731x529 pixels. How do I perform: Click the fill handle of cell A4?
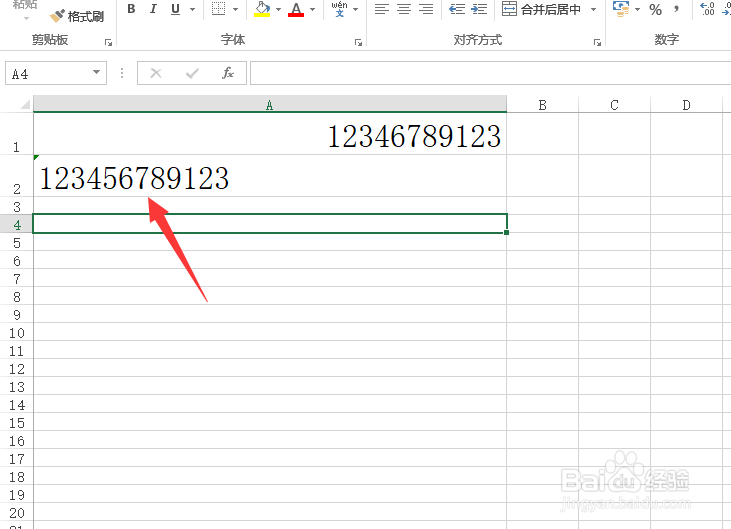[x=506, y=232]
